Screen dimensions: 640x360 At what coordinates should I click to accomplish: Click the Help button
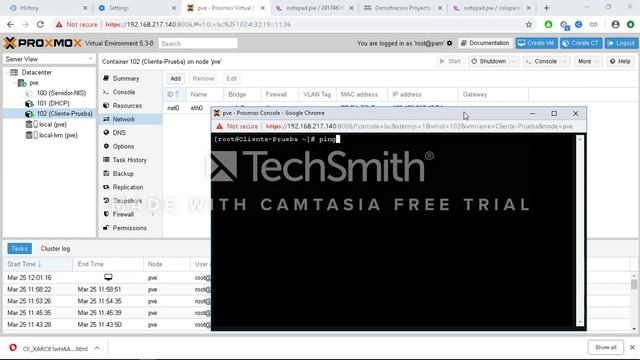click(620, 61)
